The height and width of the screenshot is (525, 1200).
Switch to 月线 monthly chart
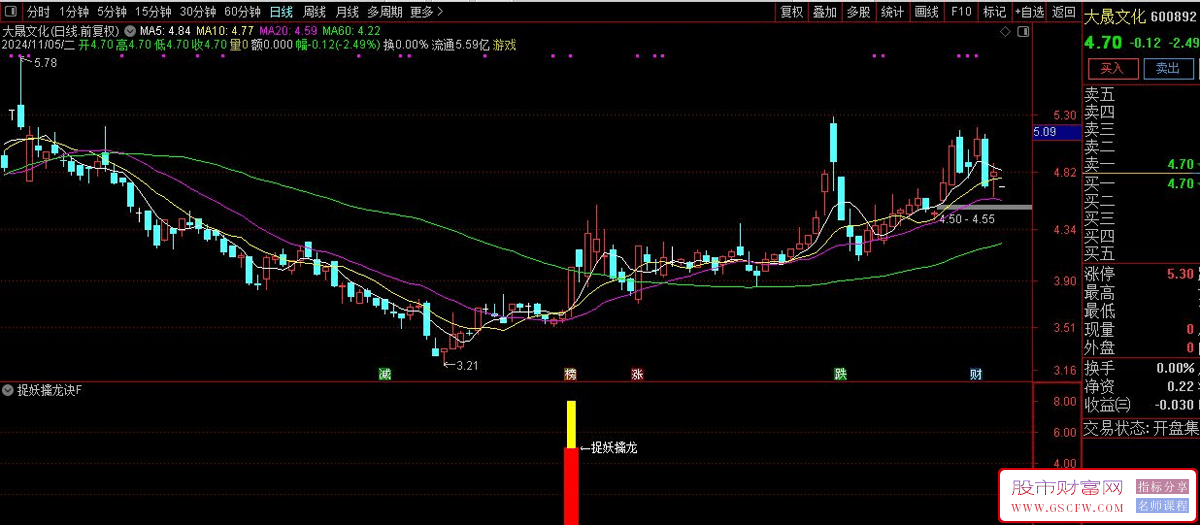[347, 12]
